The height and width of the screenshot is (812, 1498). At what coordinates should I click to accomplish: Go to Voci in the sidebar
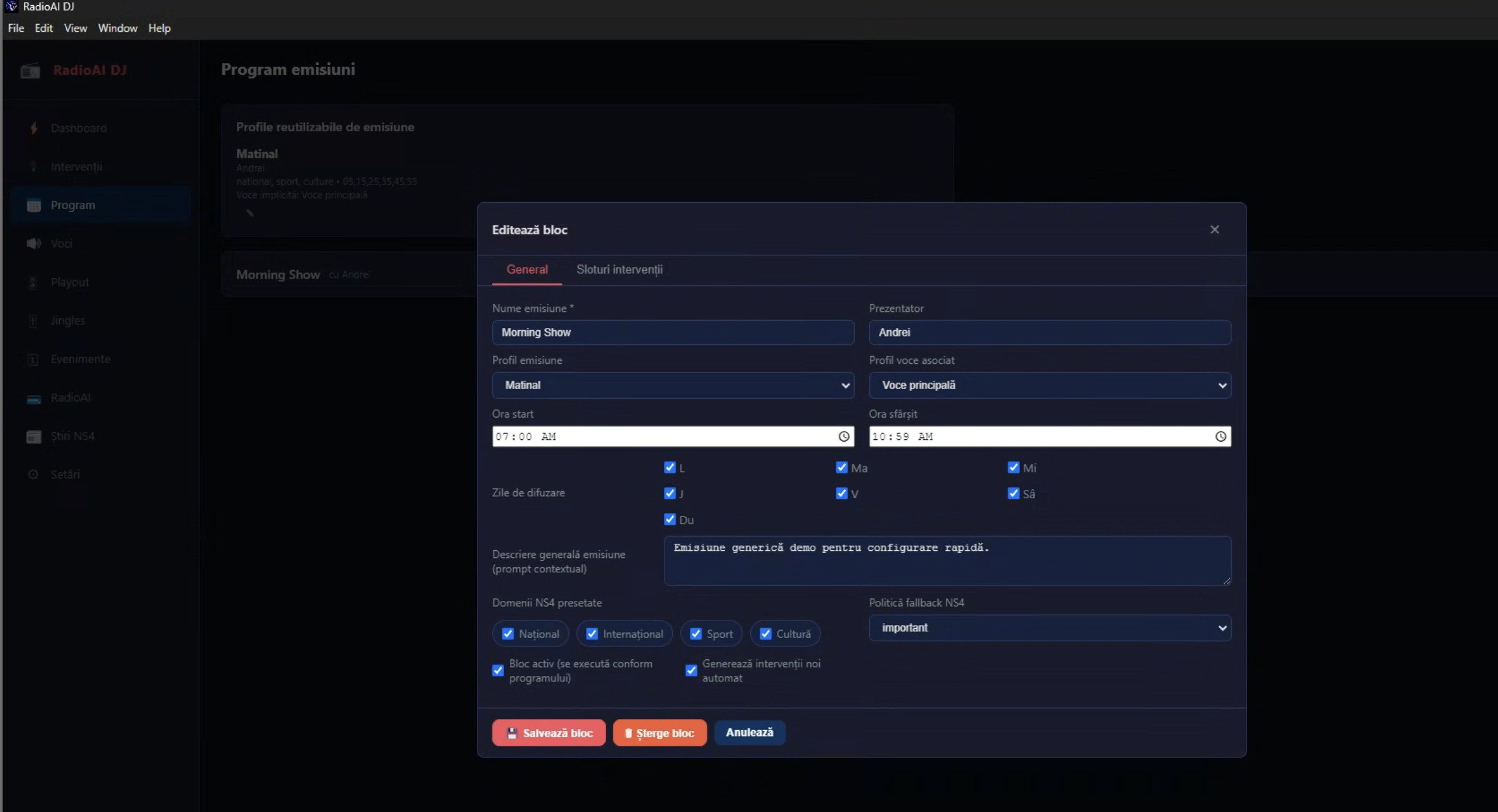click(x=101, y=244)
